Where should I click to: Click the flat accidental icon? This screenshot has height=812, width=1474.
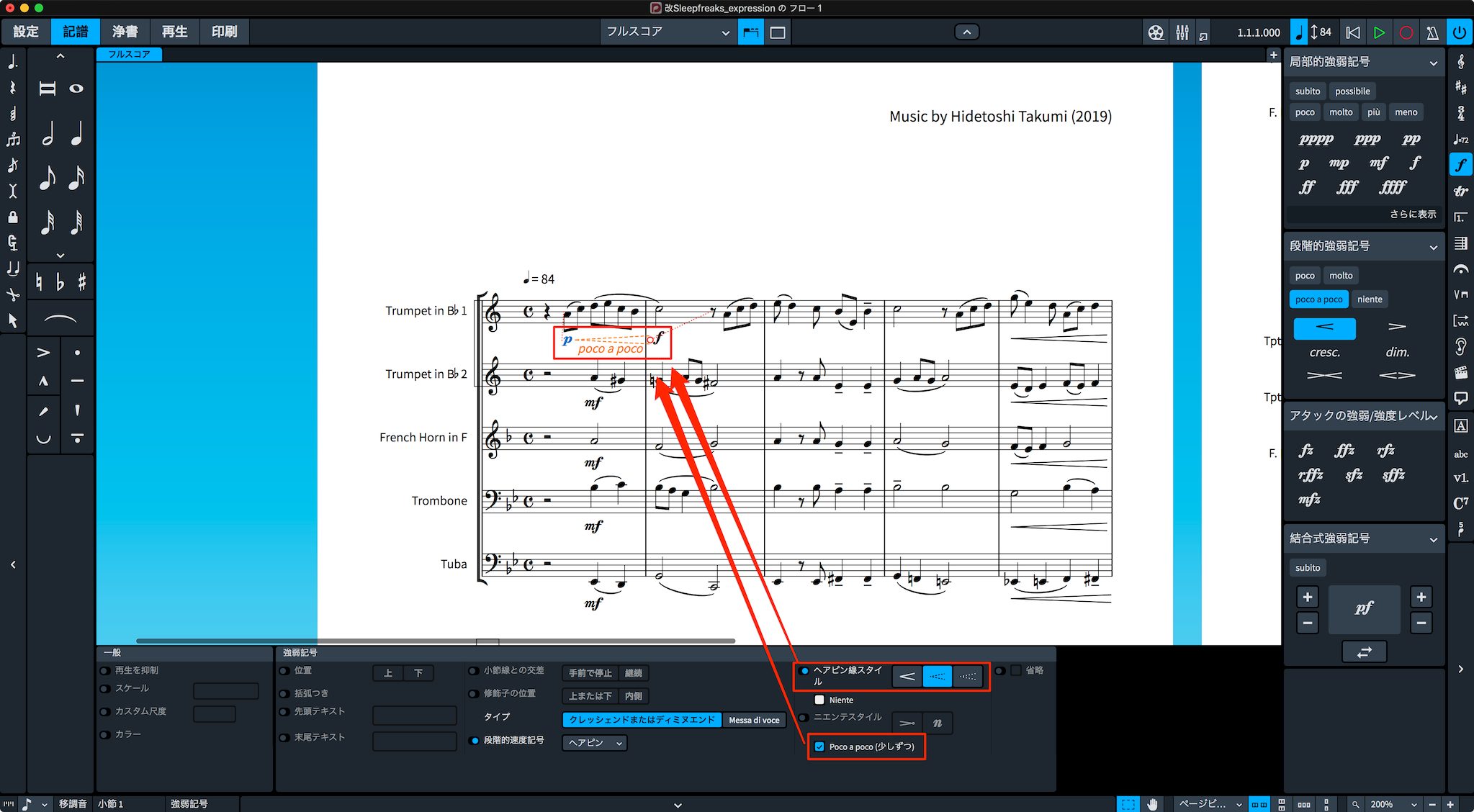[x=60, y=282]
